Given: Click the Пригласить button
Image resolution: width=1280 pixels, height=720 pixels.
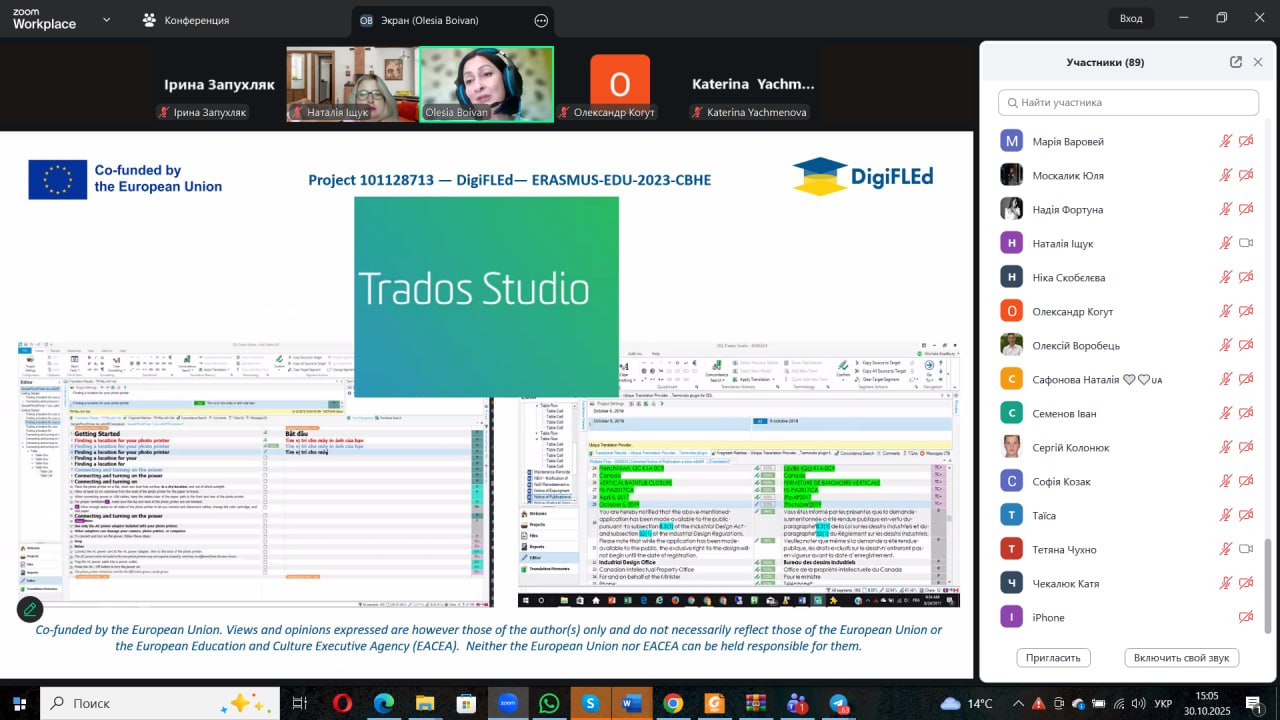Looking at the screenshot, I should 1053,657.
